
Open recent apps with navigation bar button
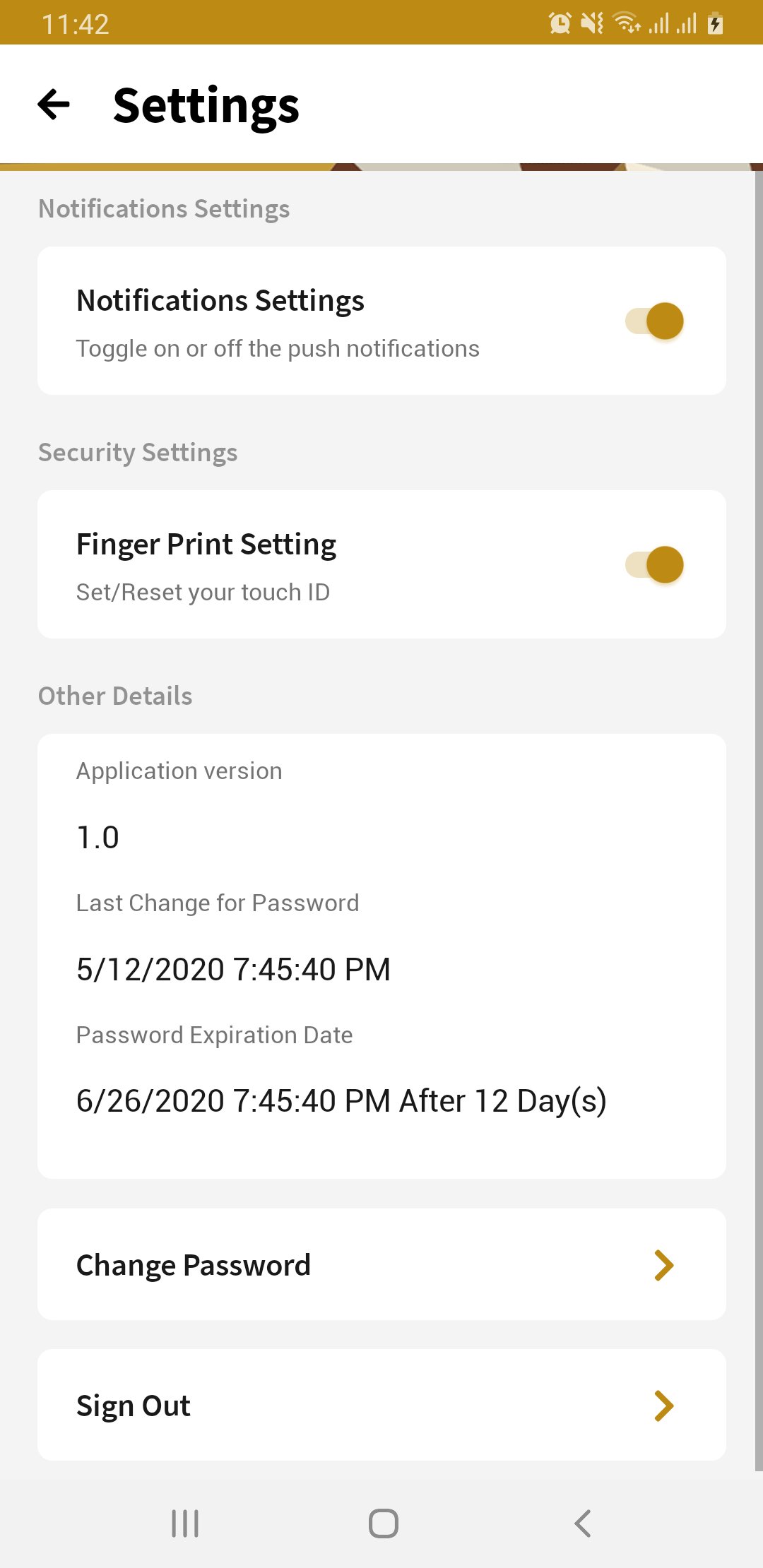pos(185,1524)
